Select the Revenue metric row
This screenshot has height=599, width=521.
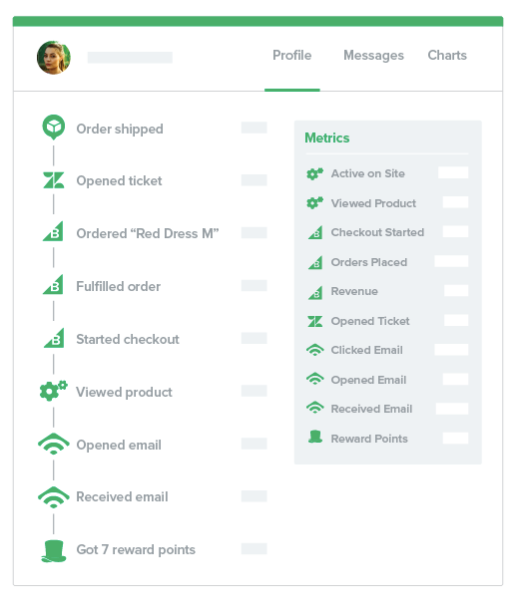click(388, 291)
